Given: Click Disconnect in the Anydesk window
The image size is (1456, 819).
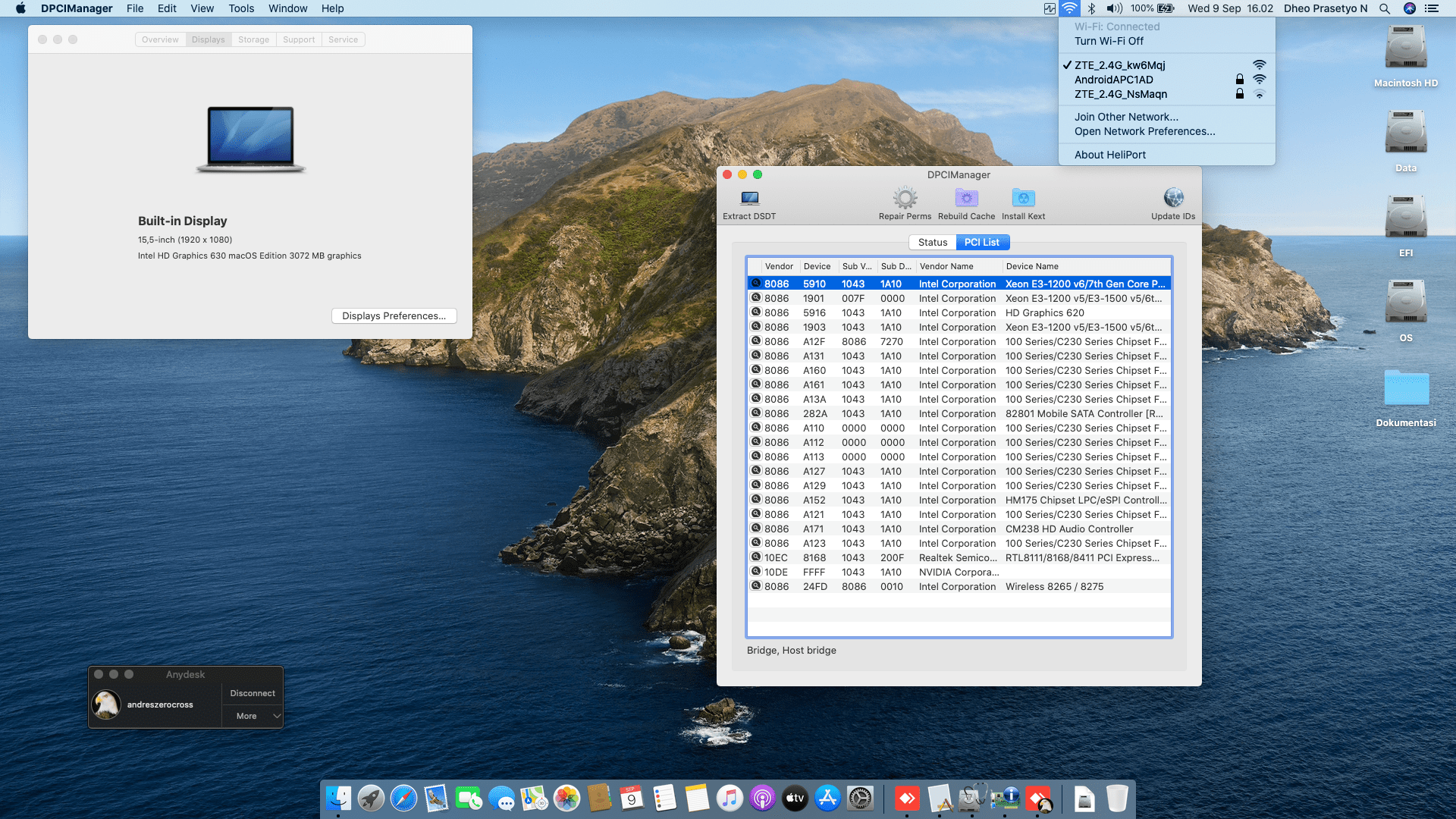Looking at the screenshot, I should [x=253, y=693].
